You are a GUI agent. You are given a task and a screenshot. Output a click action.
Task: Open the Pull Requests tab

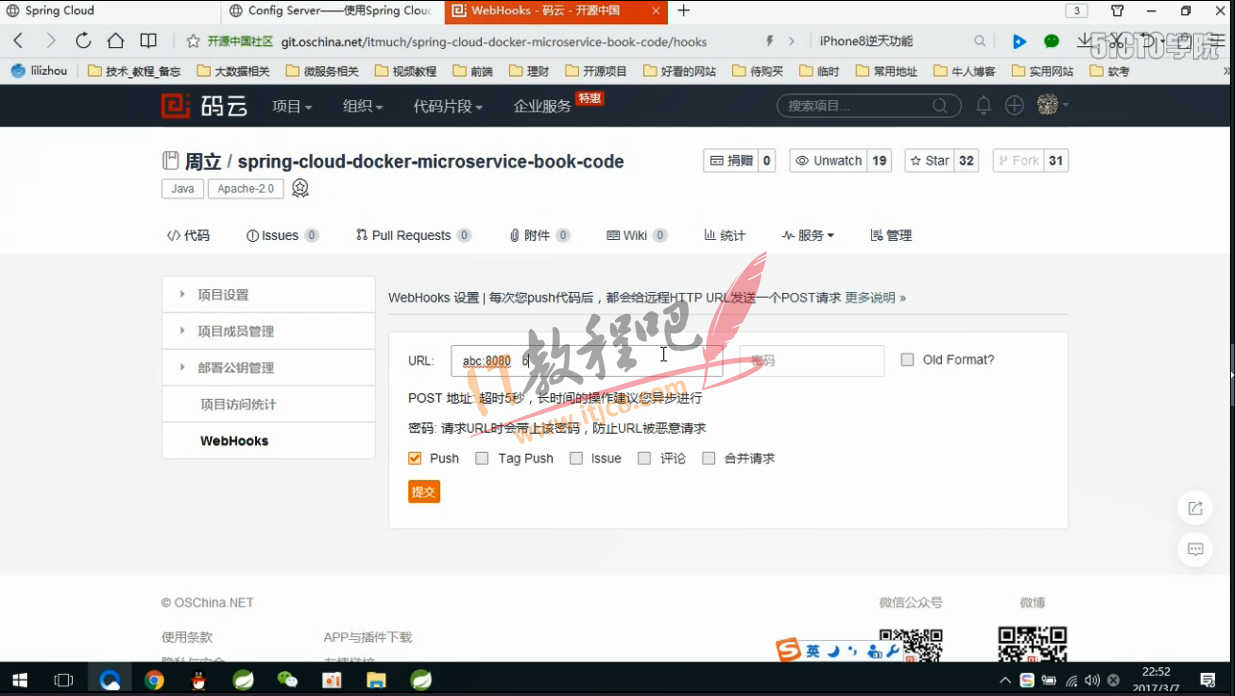[x=413, y=235]
